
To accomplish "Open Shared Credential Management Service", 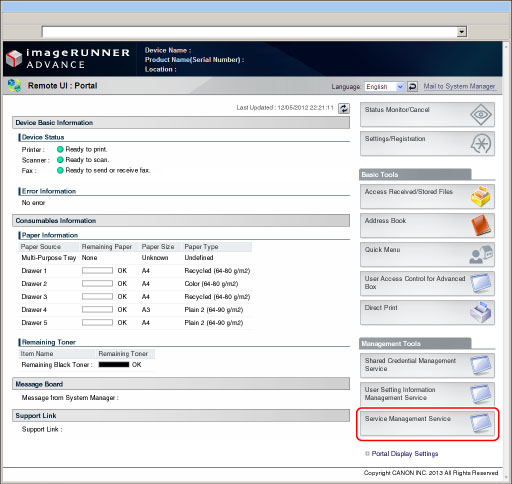I will pos(427,365).
